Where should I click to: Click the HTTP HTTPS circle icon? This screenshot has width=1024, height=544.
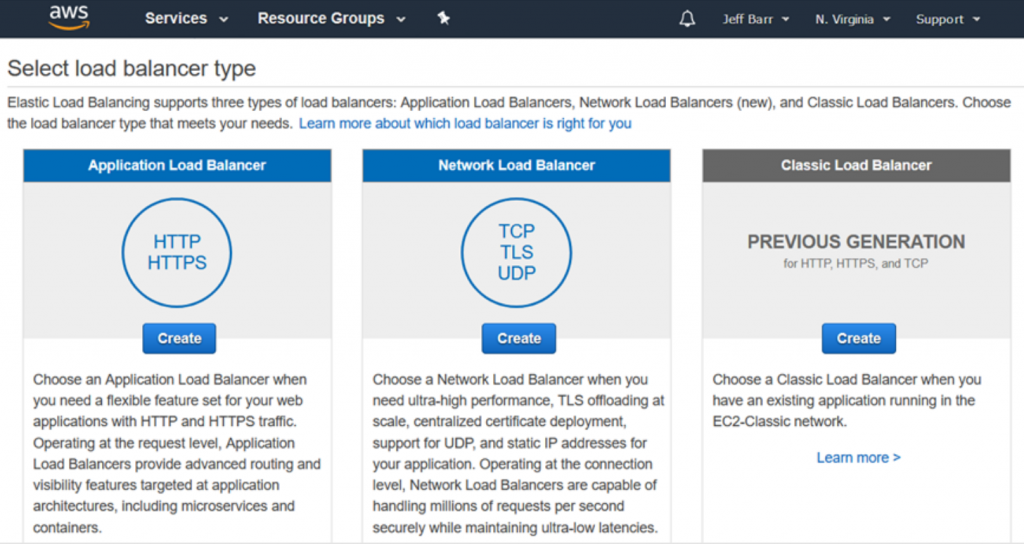coord(176,252)
